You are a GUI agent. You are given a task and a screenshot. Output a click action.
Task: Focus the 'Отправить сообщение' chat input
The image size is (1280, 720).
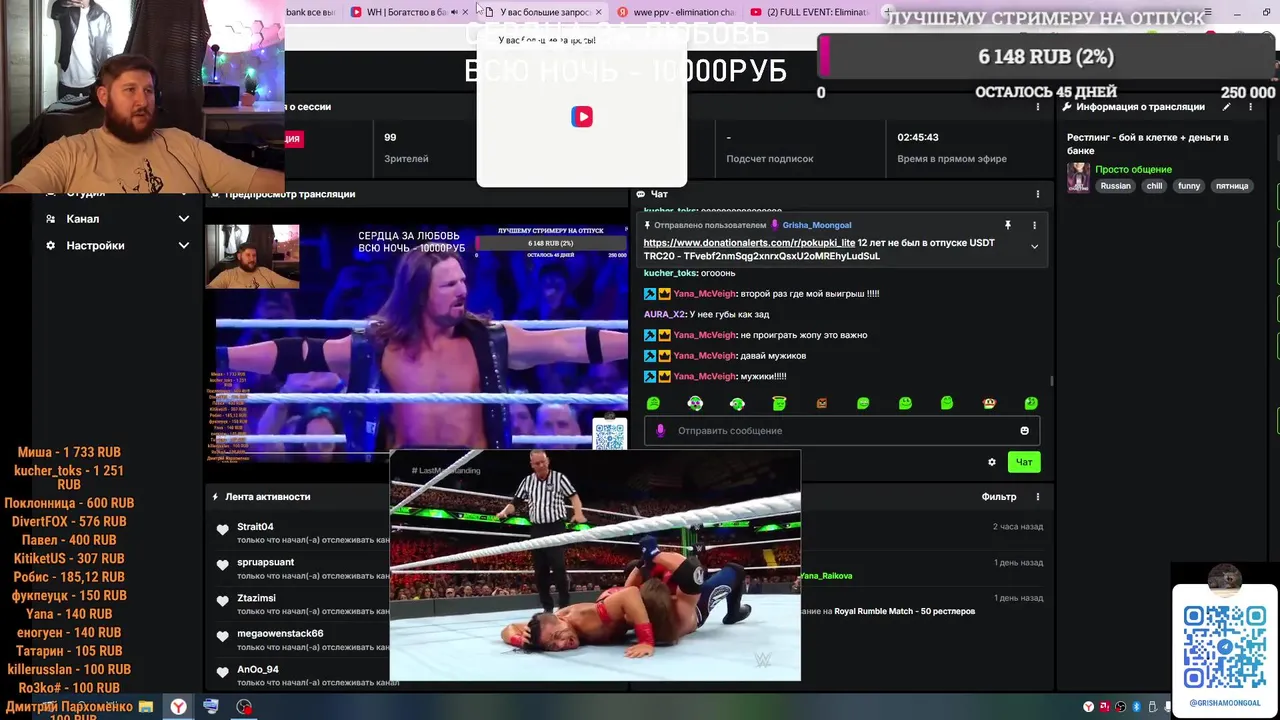842,431
